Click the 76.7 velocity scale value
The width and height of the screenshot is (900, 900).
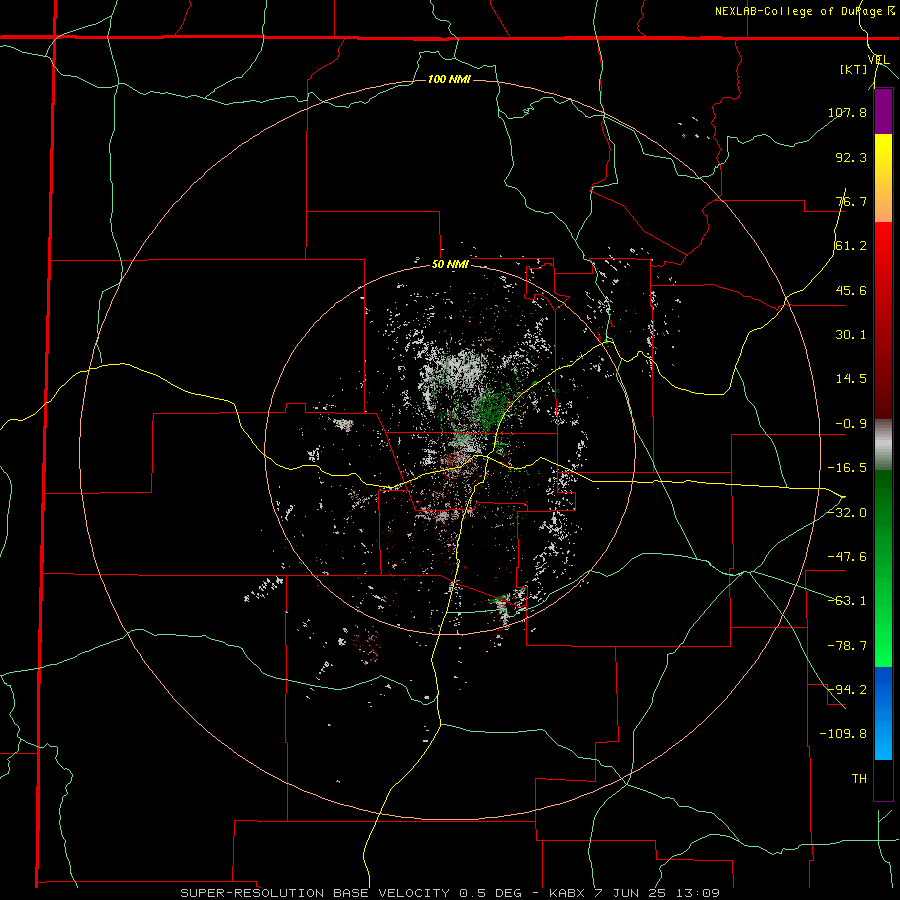coord(851,201)
